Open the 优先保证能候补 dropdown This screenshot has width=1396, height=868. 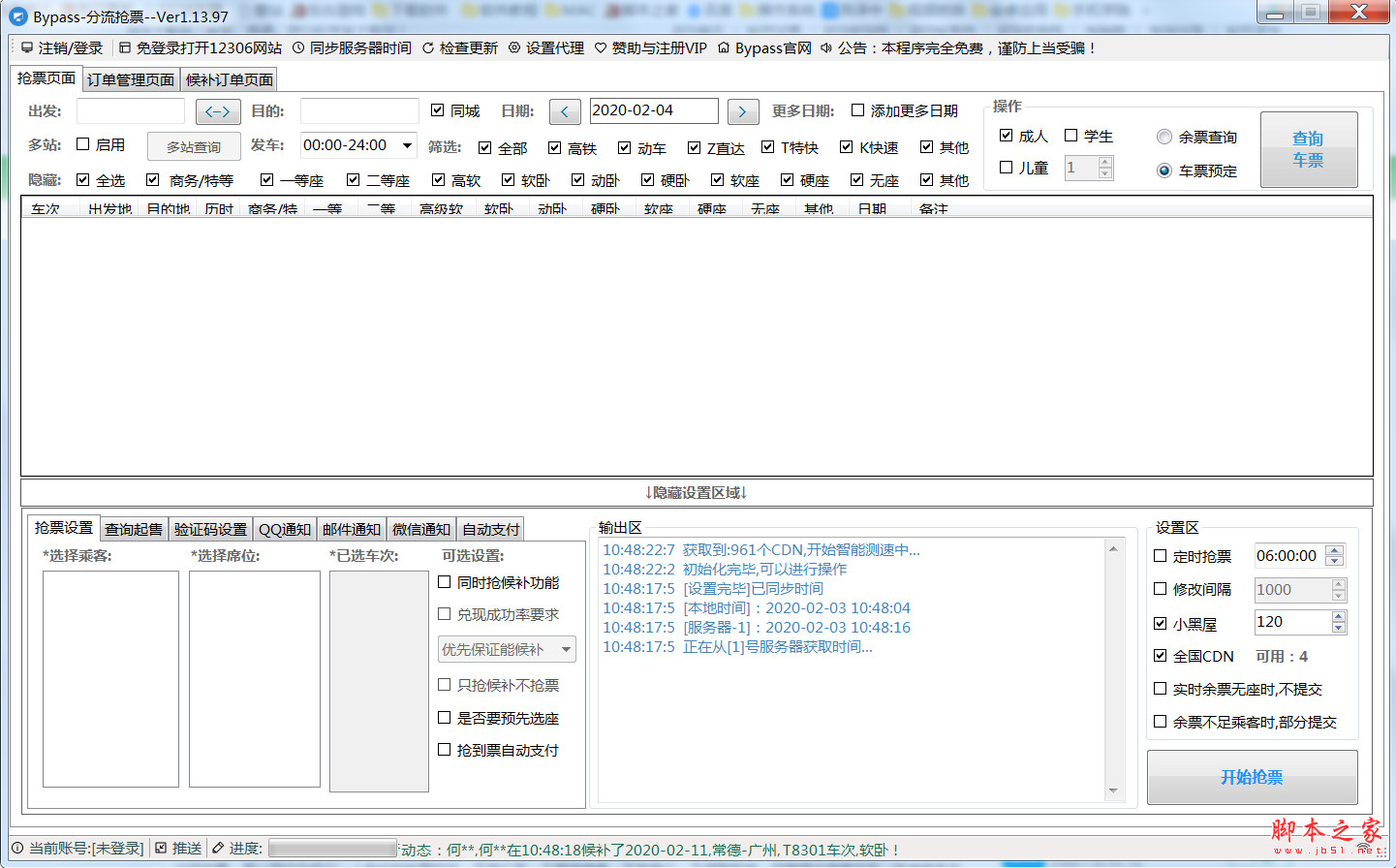pyautogui.click(x=566, y=649)
